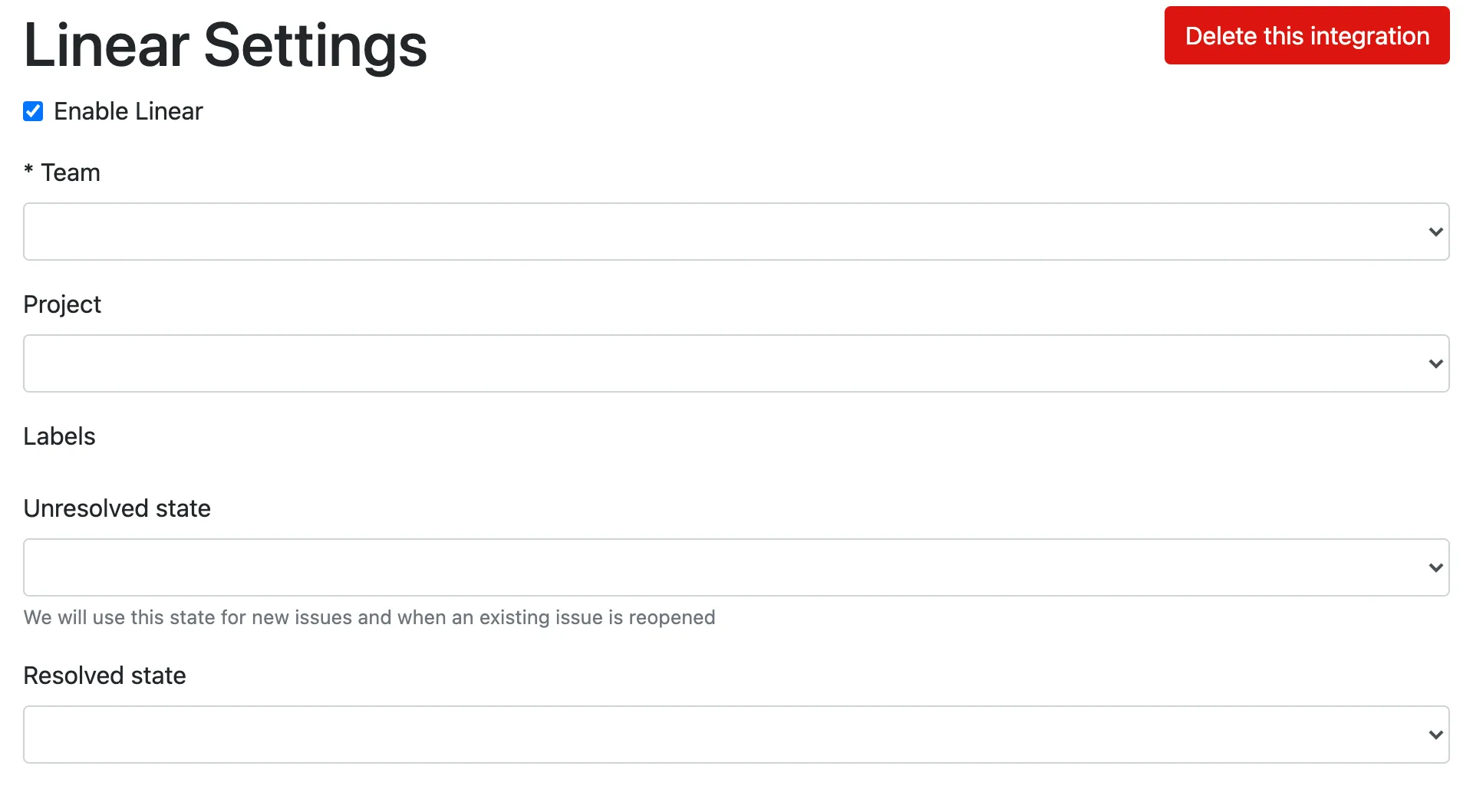Click the Resolved state label

[x=104, y=676]
